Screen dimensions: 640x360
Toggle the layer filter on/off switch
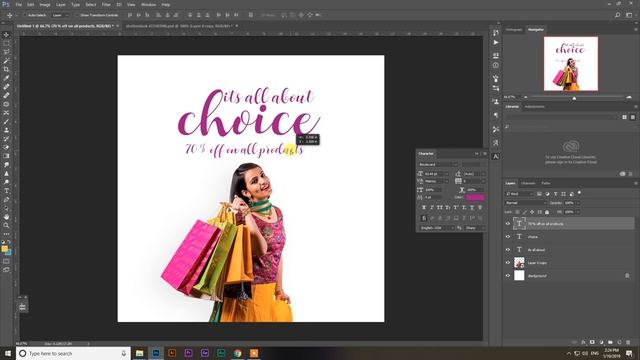pos(579,193)
